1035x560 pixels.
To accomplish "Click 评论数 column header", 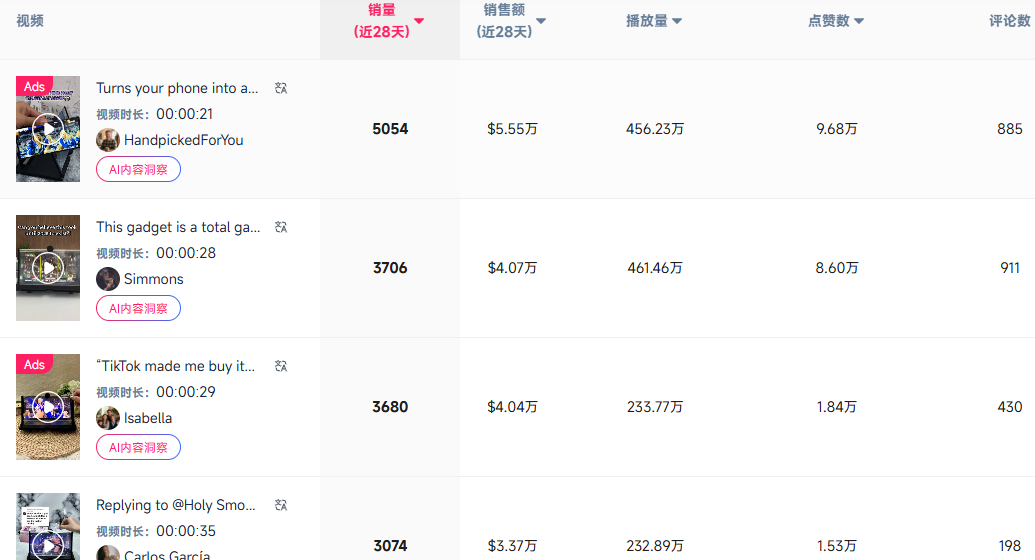I will (1010, 21).
